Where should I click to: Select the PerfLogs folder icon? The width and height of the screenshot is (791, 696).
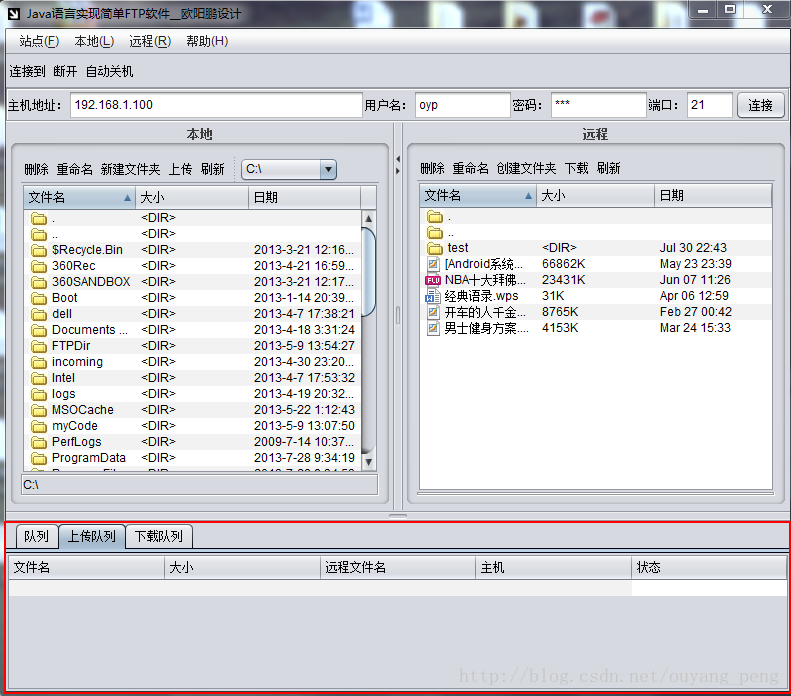click(x=38, y=442)
